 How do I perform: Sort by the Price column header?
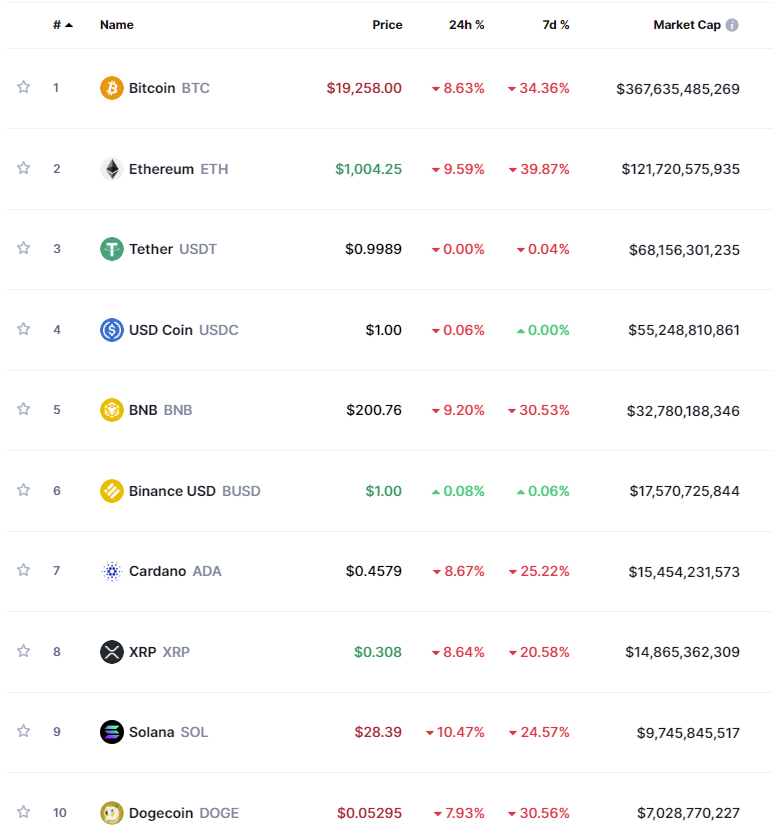click(x=387, y=25)
